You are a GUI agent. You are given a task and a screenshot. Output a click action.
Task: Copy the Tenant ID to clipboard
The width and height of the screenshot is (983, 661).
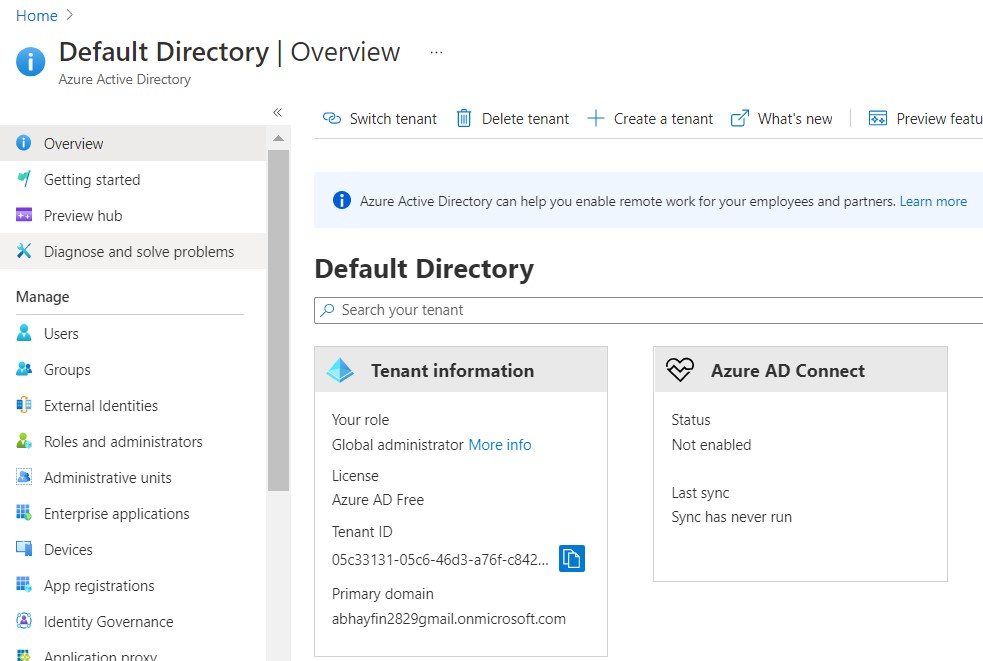click(572, 558)
